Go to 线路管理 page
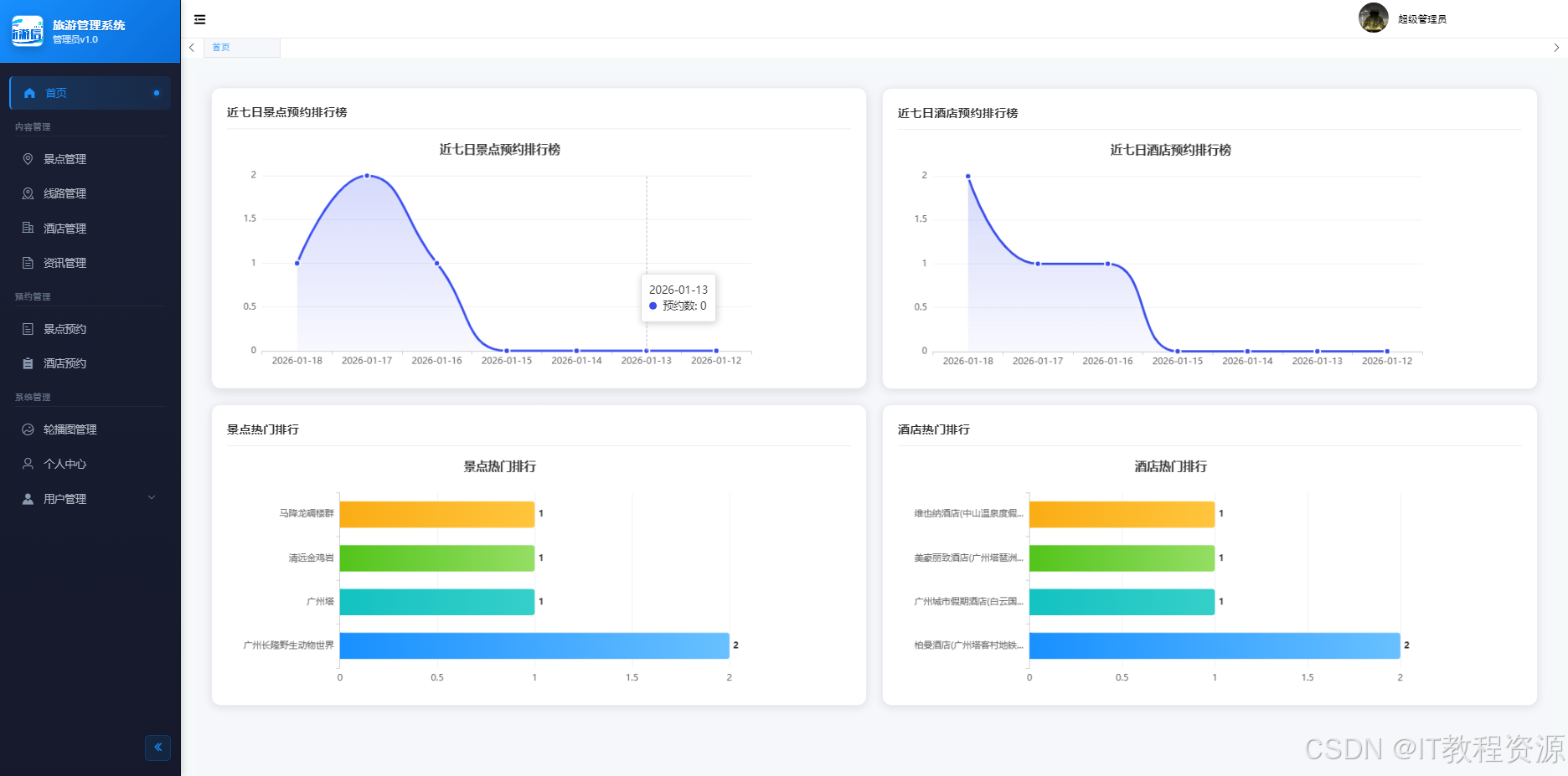Image resolution: width=1568 pixels, height=776 pixels. 90,193
